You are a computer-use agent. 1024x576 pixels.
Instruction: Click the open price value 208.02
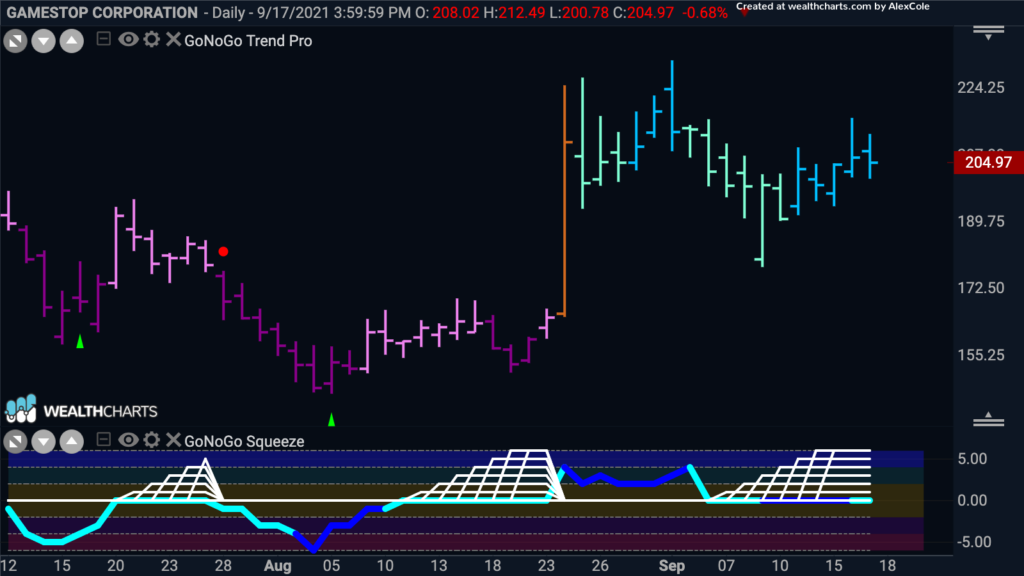pos(456,12)
